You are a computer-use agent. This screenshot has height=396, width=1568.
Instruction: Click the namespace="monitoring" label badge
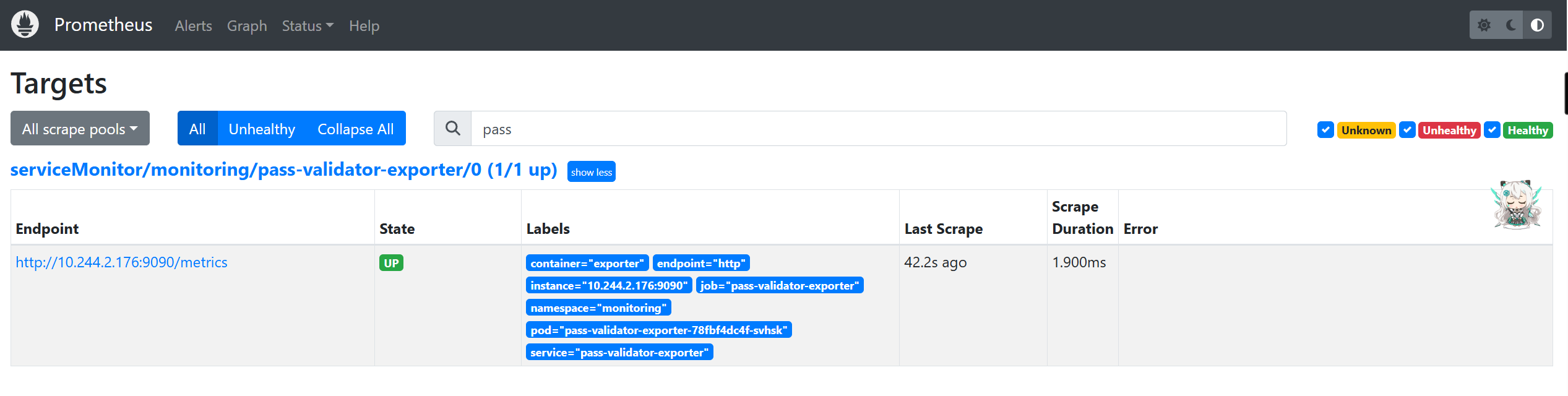pos(598,308)
